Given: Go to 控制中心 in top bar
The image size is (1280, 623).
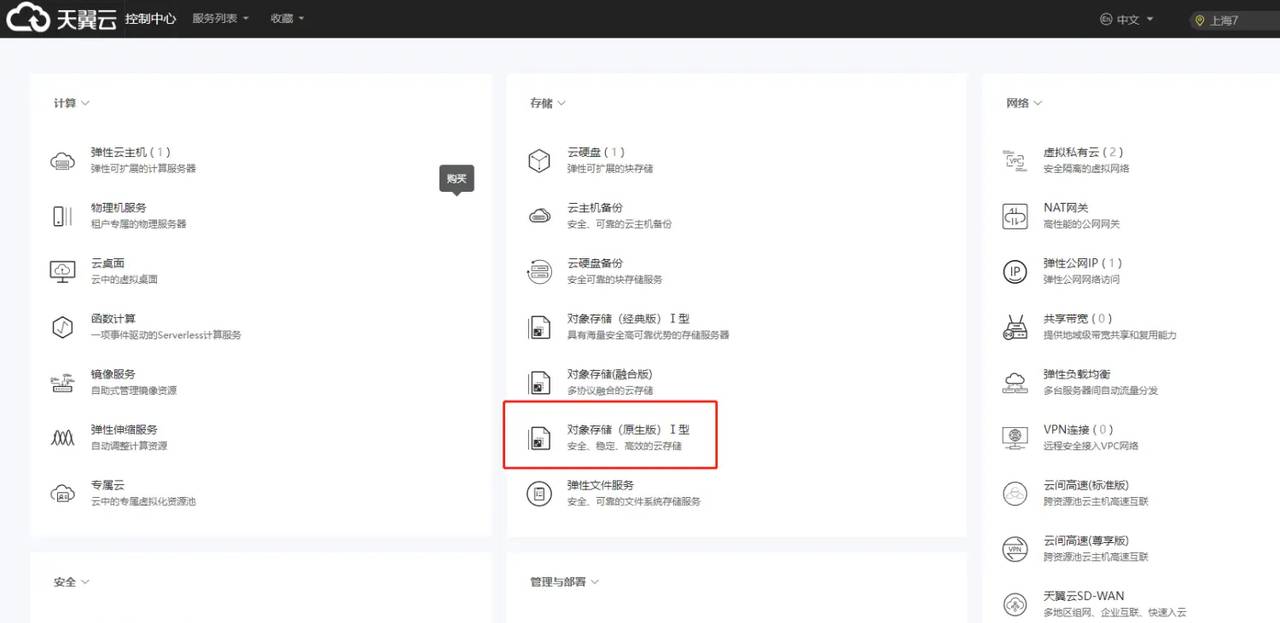Looking at the screenshot, I should 150,17.
